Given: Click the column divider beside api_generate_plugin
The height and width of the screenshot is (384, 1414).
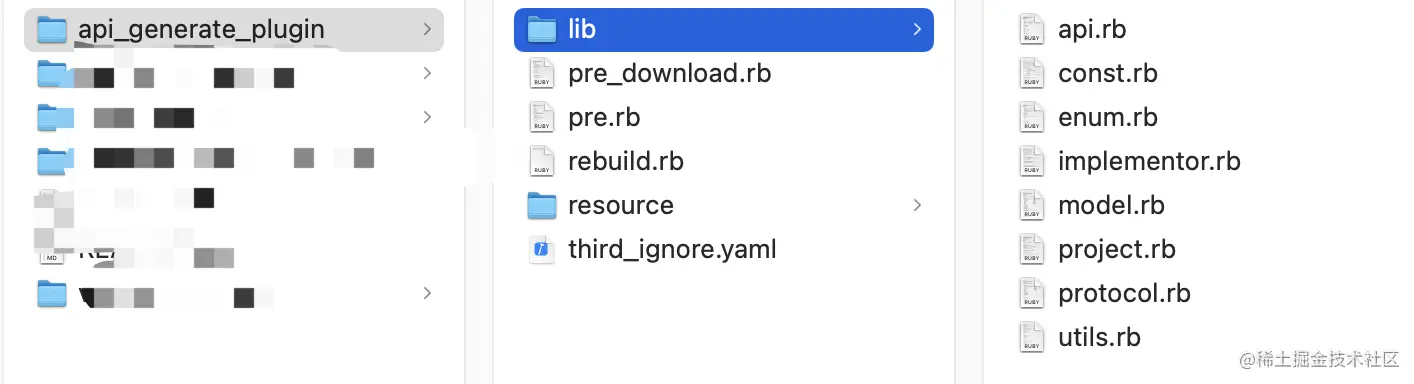Looking at the screenshot, I should [465, 192].
